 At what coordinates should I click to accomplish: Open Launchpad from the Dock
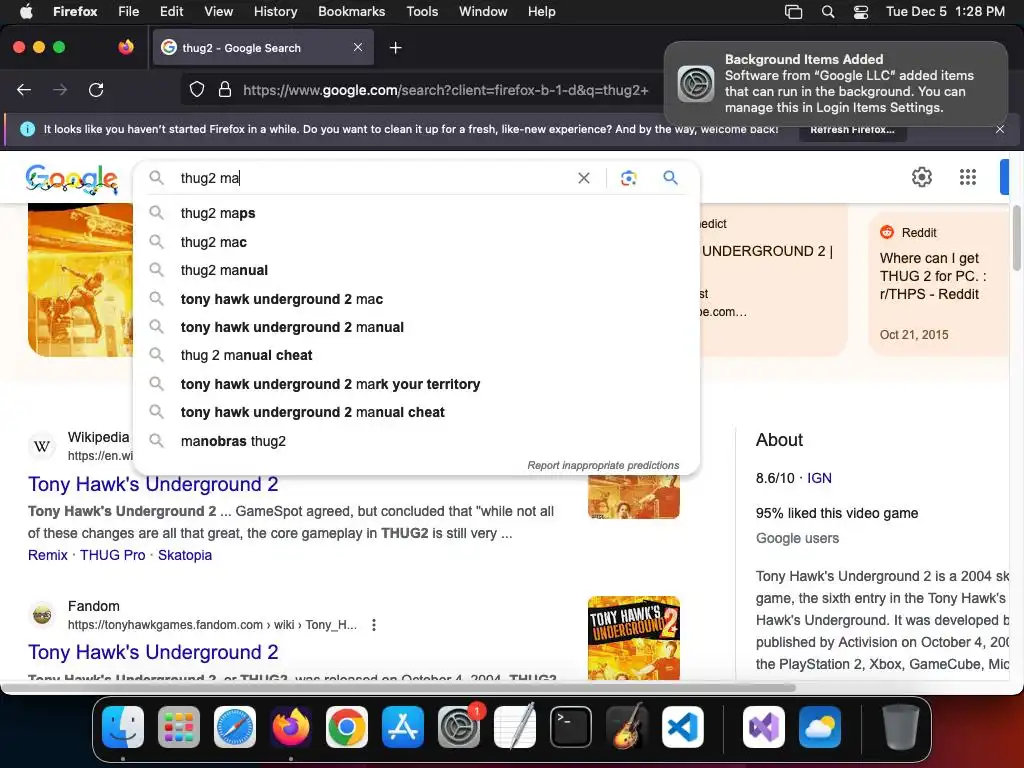(x=179, y=727)
